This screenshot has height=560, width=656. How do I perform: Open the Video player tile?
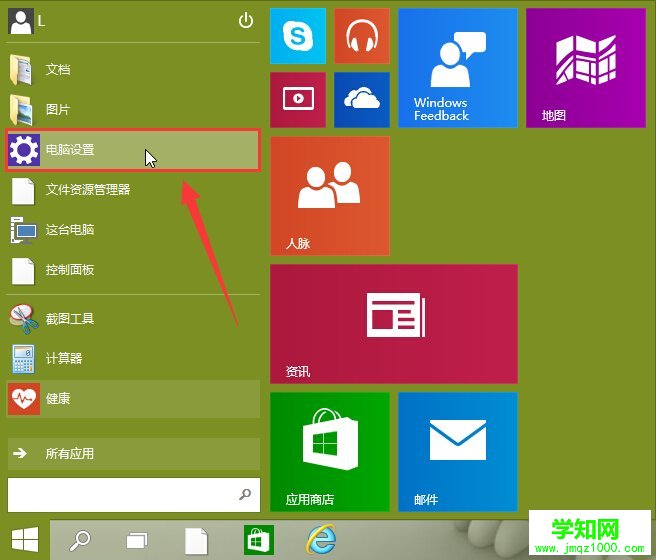298,100
